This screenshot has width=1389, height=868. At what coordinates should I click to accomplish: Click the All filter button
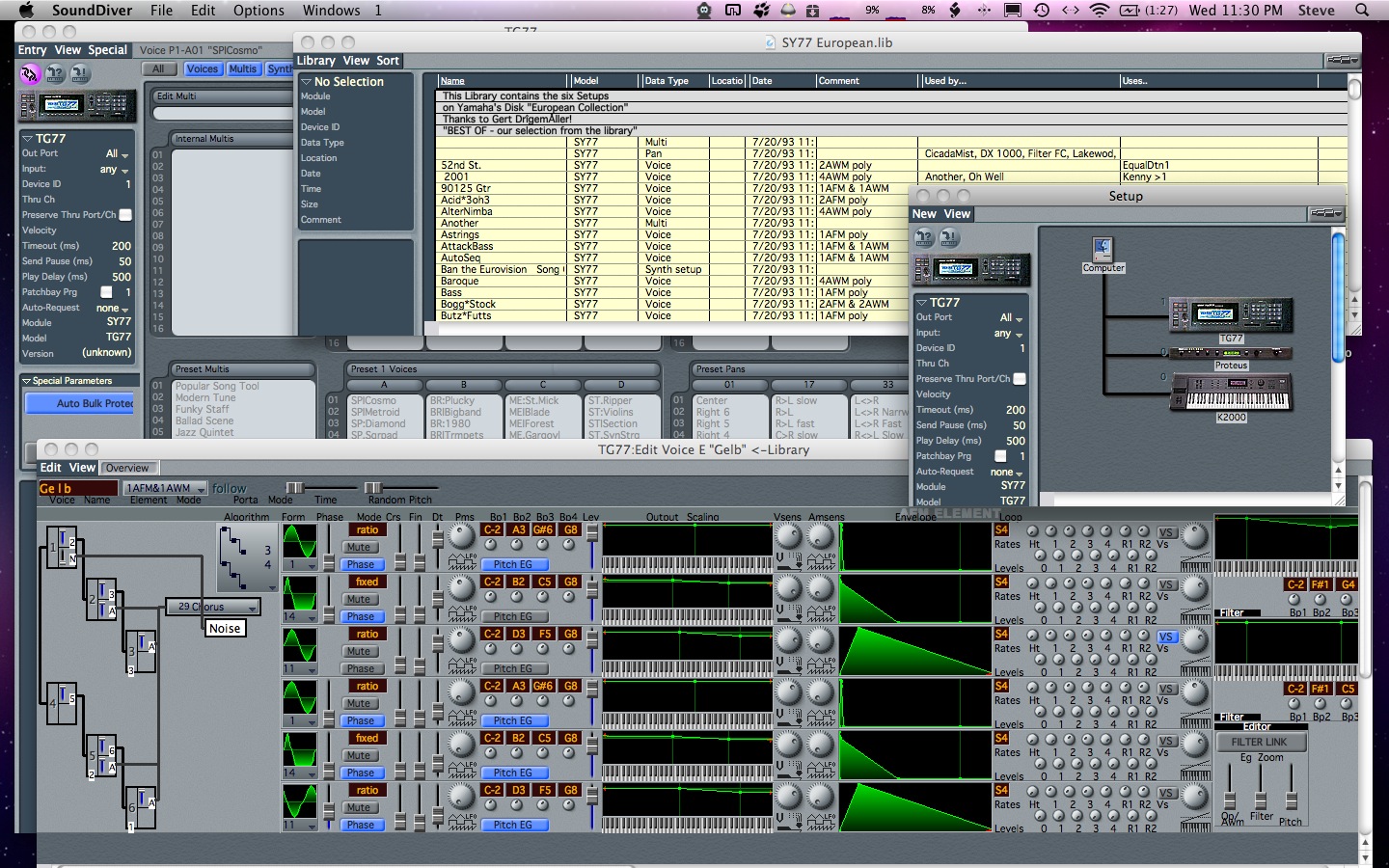158,69
